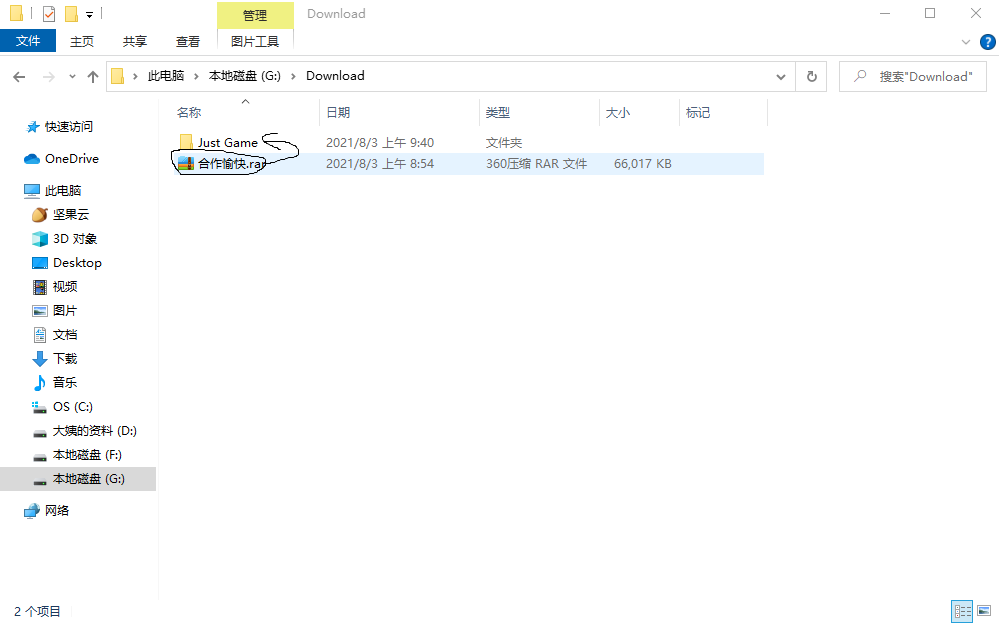Select the 管理 contextual tab header
This screenshot has height=623, width=999.
point(255,15)
